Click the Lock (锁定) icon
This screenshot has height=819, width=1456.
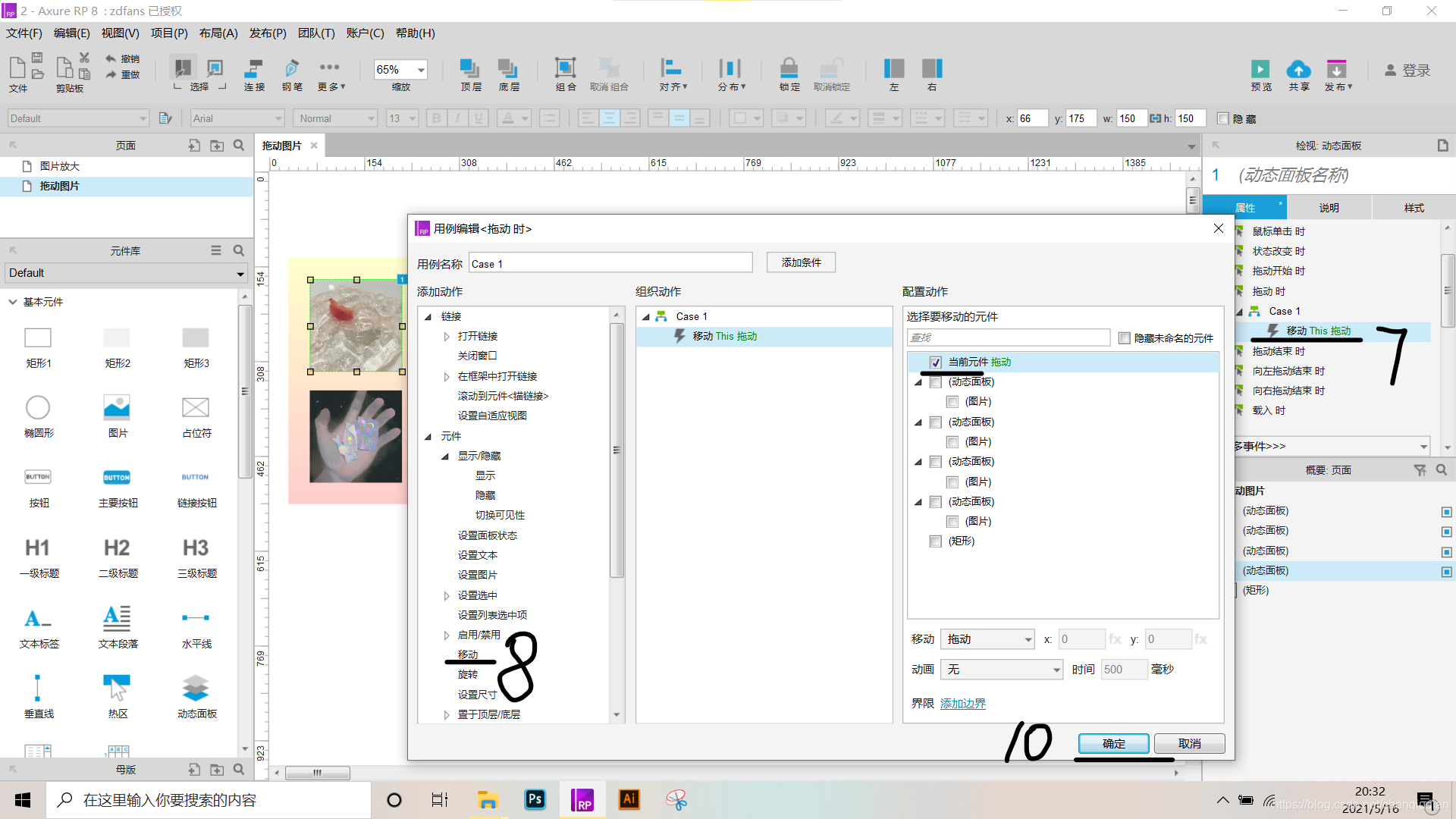(x=789, y=68)
